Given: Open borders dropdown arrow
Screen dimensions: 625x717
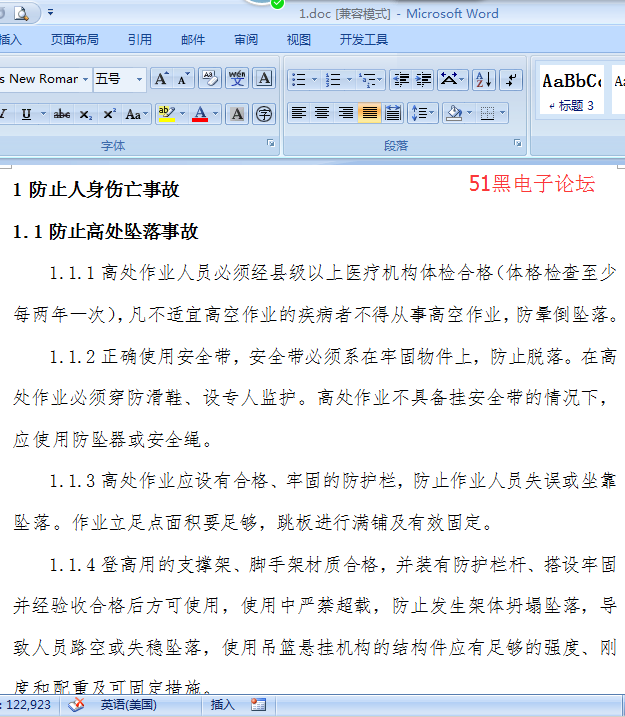Looking at the screenshot, I should click(x=503, y=113).
